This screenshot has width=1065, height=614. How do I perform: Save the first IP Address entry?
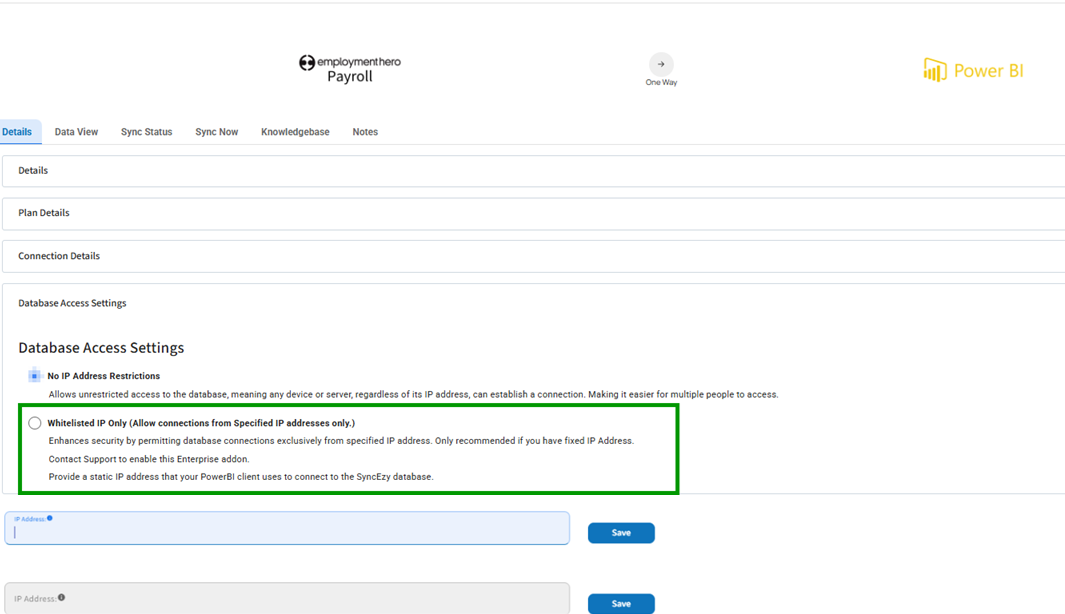coord(621,533)
